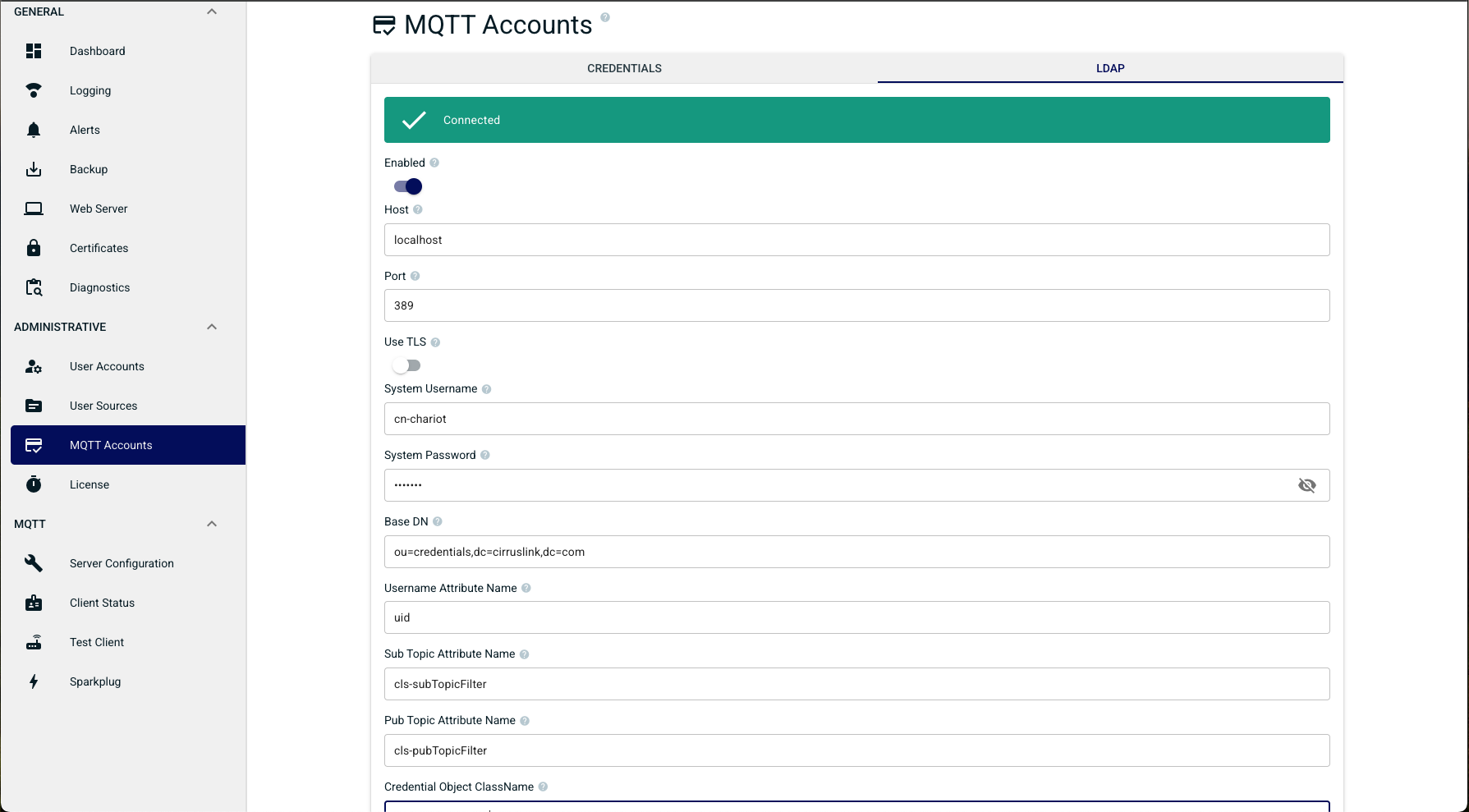Select the LDAP tab
This screenshot has height=812, width=1469.
[x=1110, y=68]
